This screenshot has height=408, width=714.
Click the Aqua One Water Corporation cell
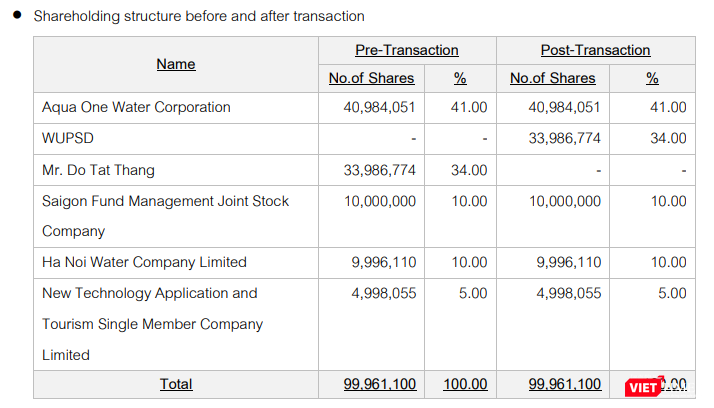point(136,107)
